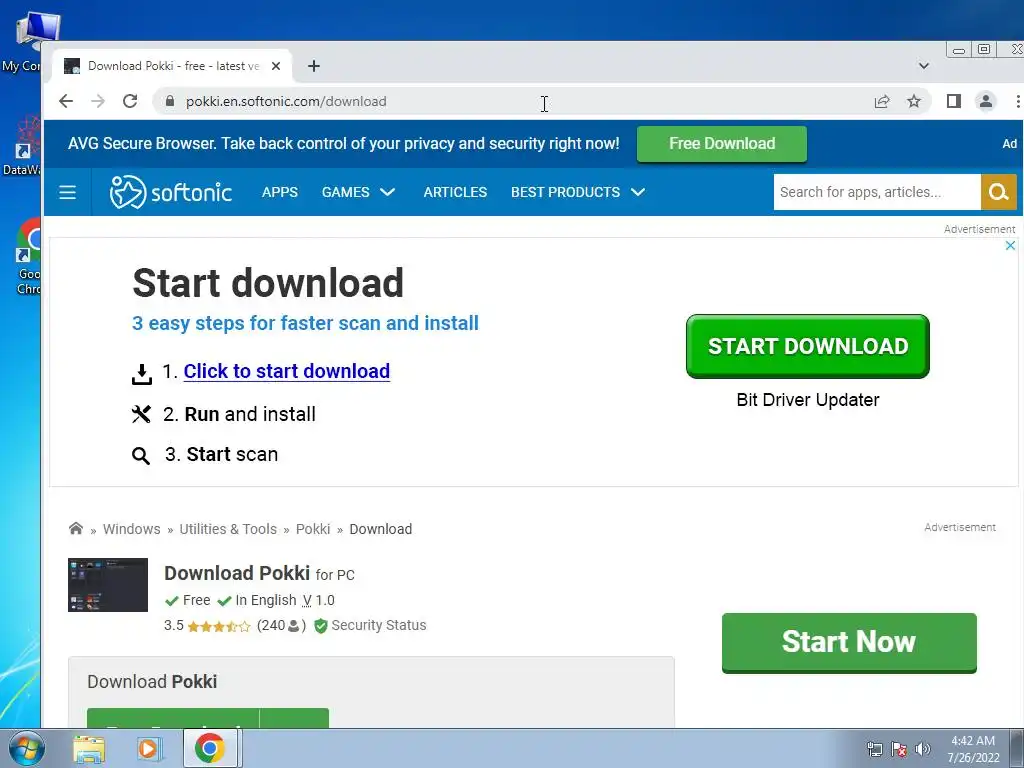Open the Pokki breadcrumb link
The image size is (1024, 768).
(313, 529)
